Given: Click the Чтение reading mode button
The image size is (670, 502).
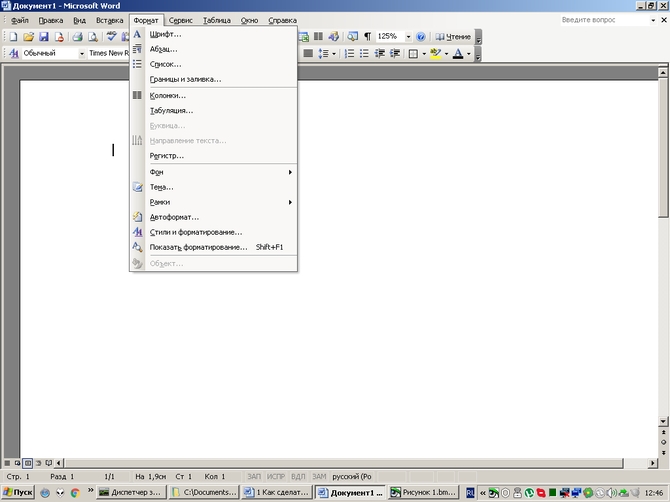Looking at the screenshot, I should 453,36.
